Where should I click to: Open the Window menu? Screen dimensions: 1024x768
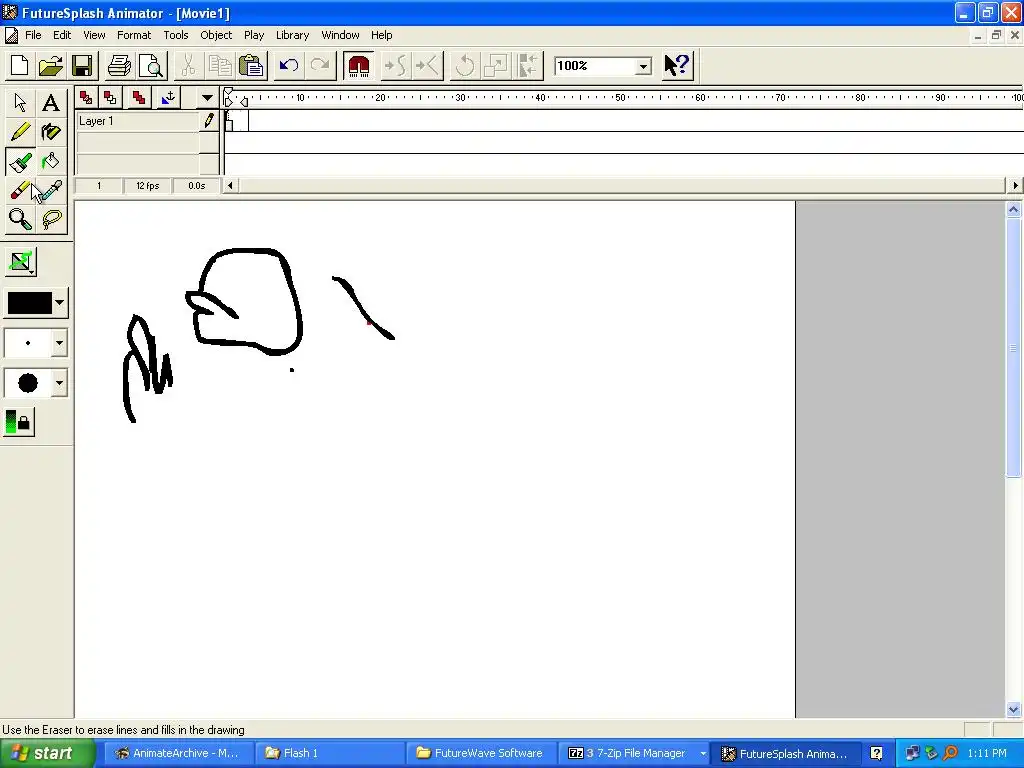340,35
